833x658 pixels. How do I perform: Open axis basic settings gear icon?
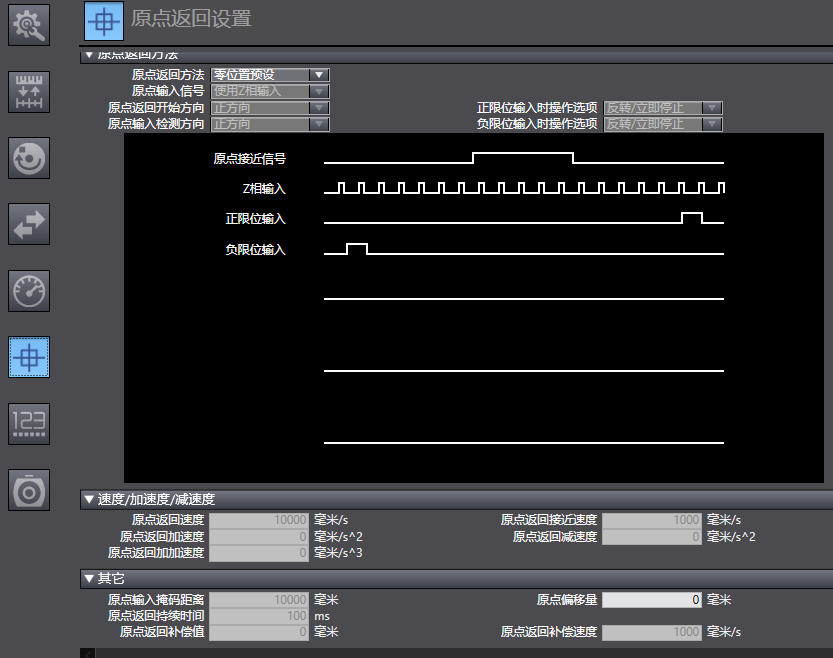point(29,25)
